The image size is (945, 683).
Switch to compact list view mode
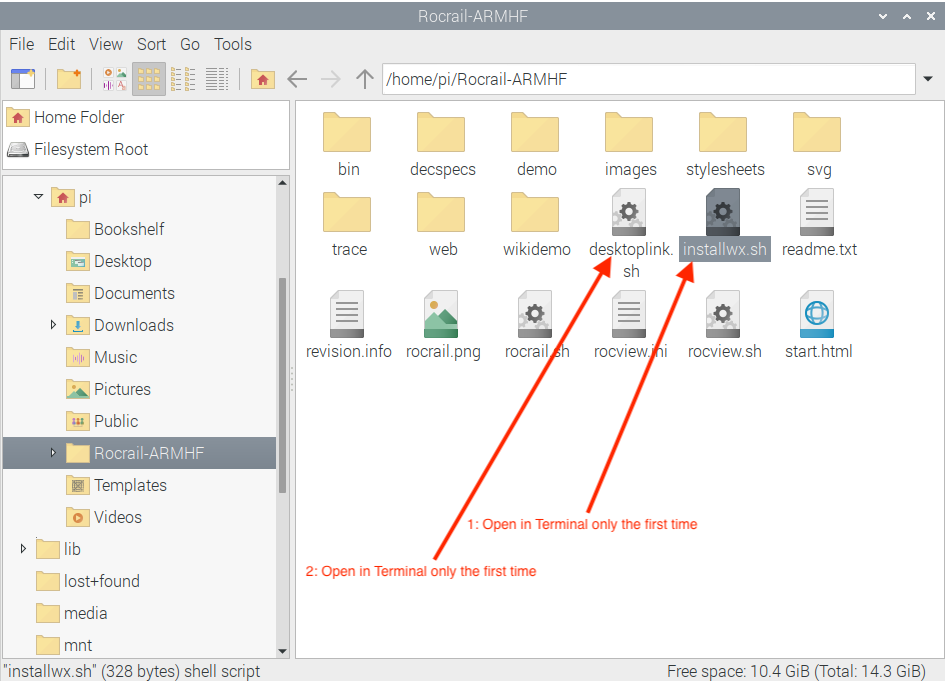pyautogui.click(x=183, y=79)
